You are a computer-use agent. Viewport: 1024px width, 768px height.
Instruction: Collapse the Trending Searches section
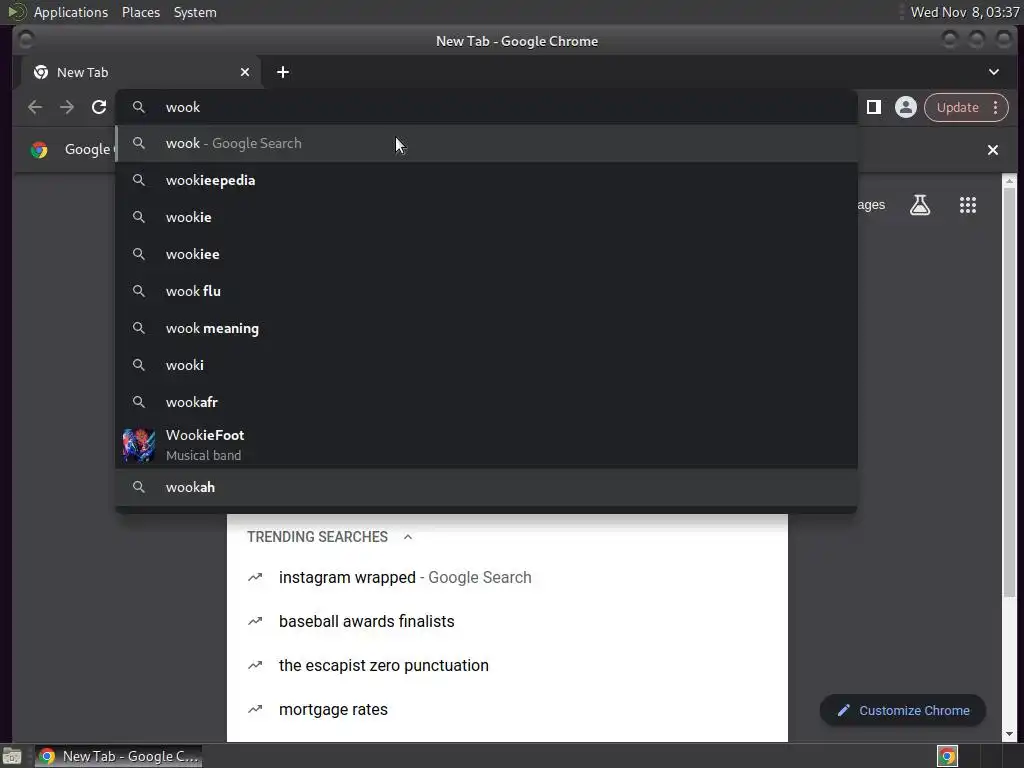pos(408,537)
